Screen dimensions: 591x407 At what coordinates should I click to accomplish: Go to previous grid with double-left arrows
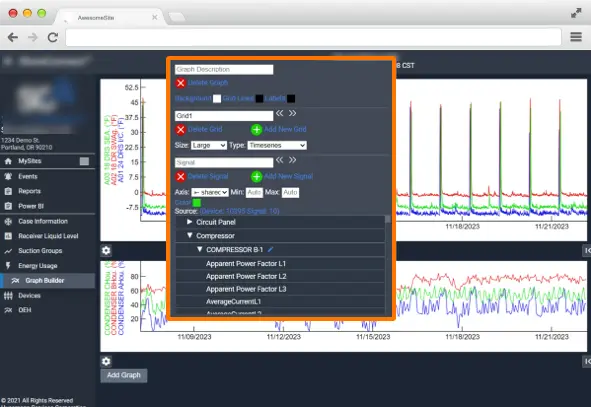pyautogui.click(x=279, y=113)
